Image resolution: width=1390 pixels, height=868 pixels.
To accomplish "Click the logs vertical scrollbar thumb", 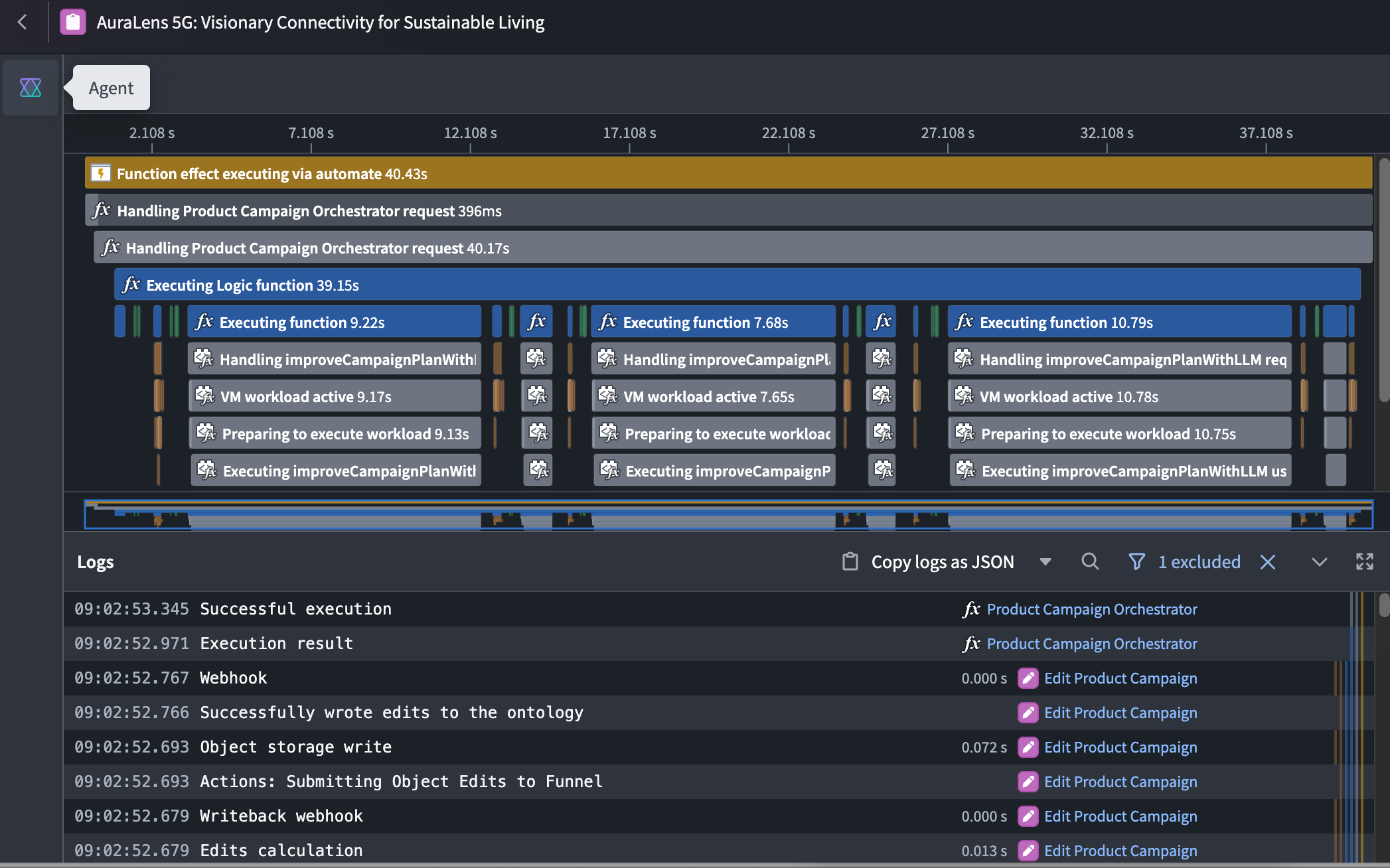I will 1384,605.
